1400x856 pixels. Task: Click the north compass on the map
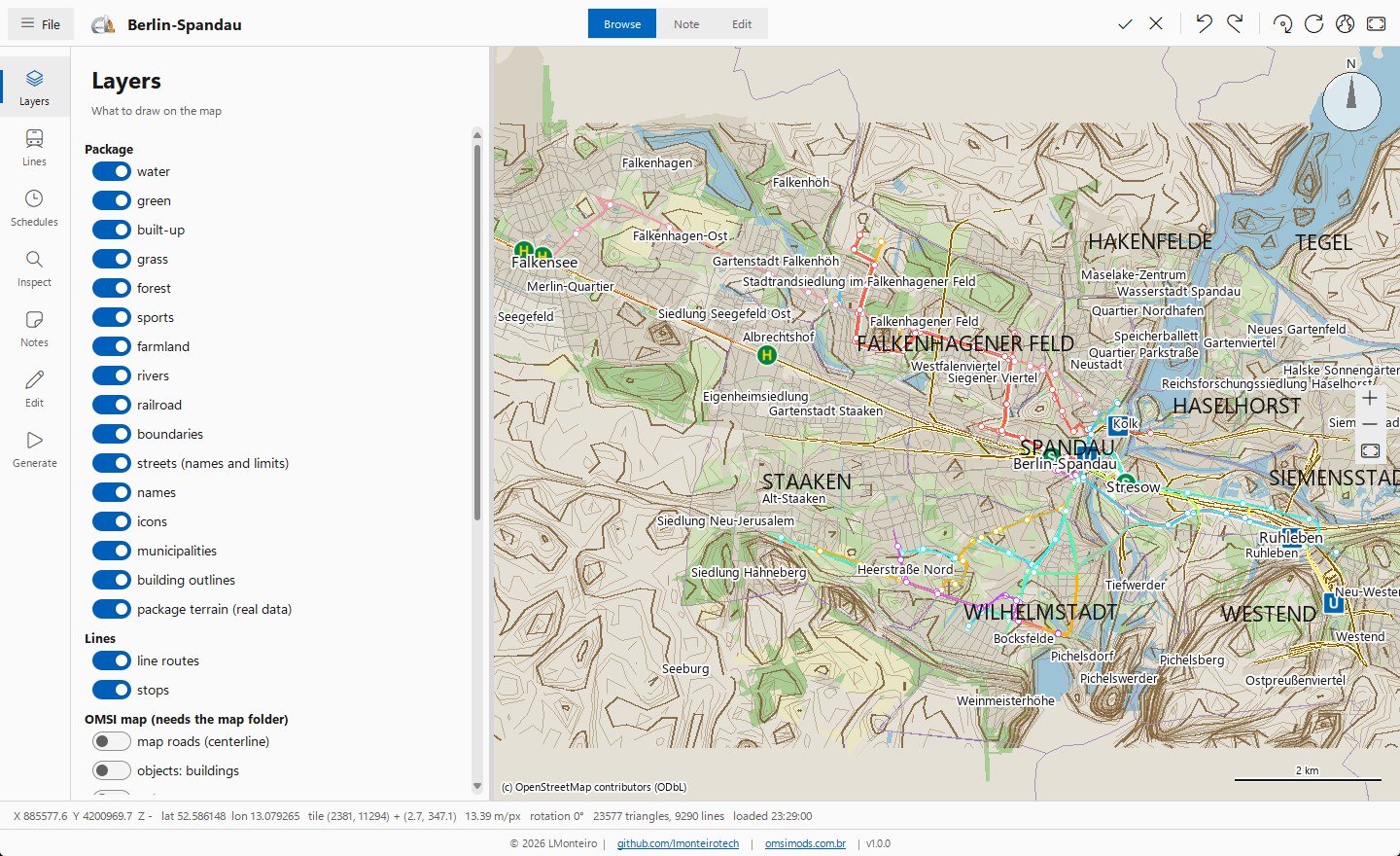point(1351,100)
